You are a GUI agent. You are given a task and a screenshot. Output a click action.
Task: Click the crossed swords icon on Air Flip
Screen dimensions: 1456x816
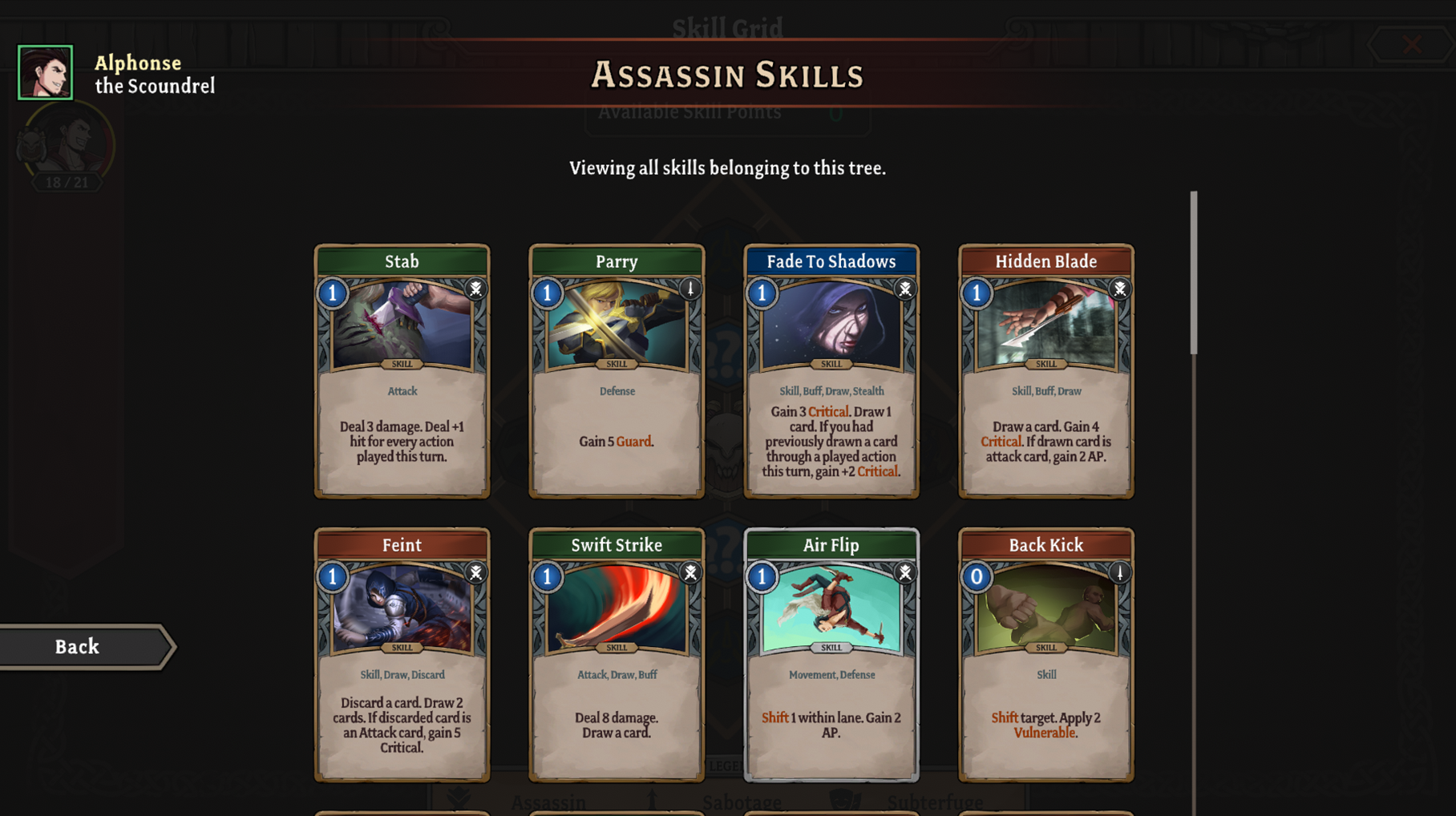coord(905,572)
